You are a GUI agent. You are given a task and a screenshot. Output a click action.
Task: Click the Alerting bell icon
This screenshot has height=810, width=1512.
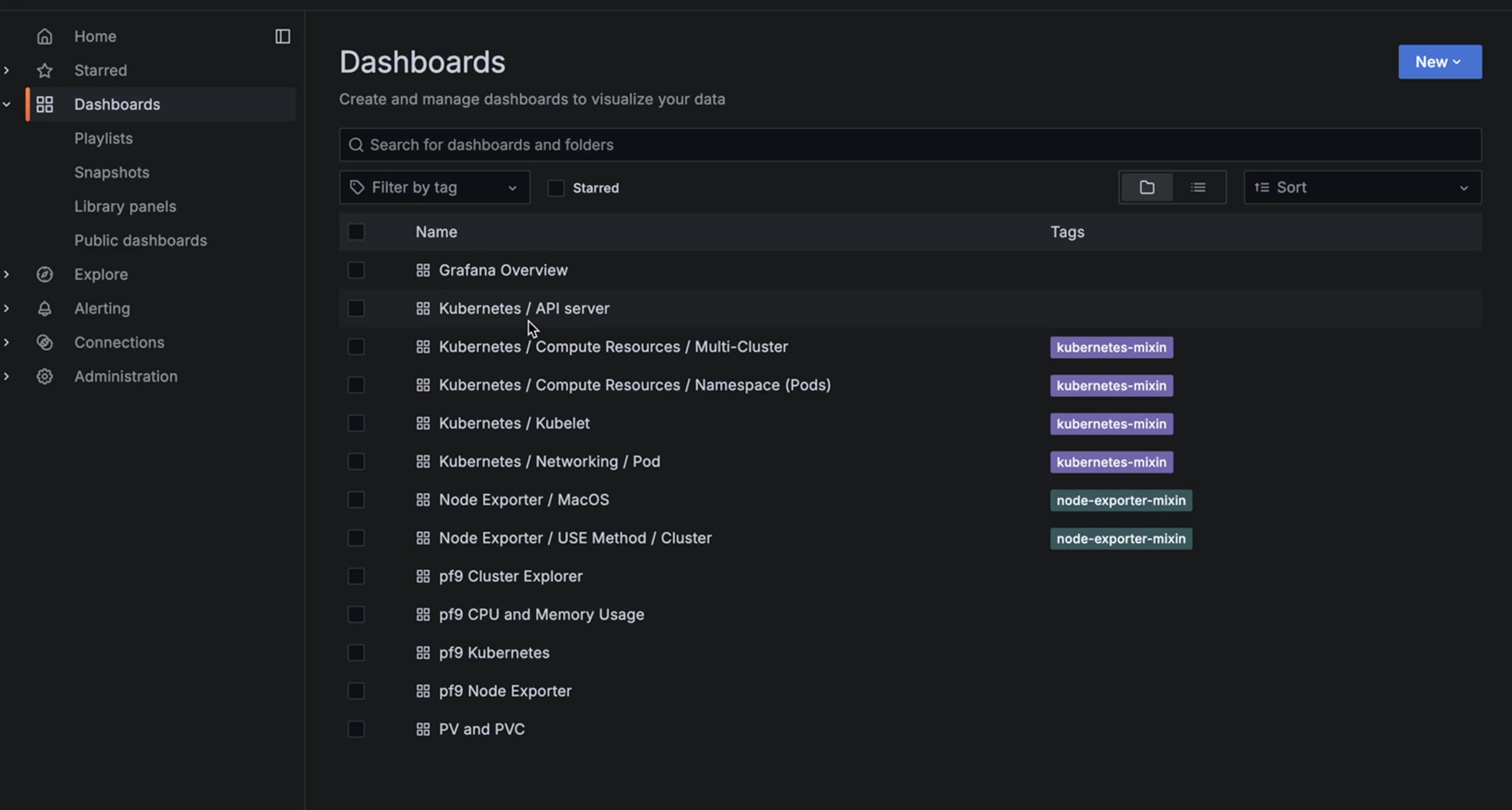[x=44, y=309]
